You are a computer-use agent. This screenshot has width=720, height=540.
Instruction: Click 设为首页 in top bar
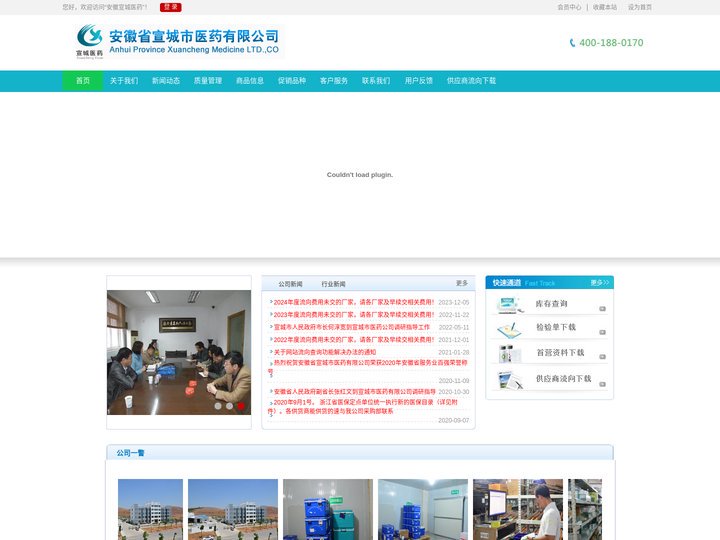pos(640,7)
